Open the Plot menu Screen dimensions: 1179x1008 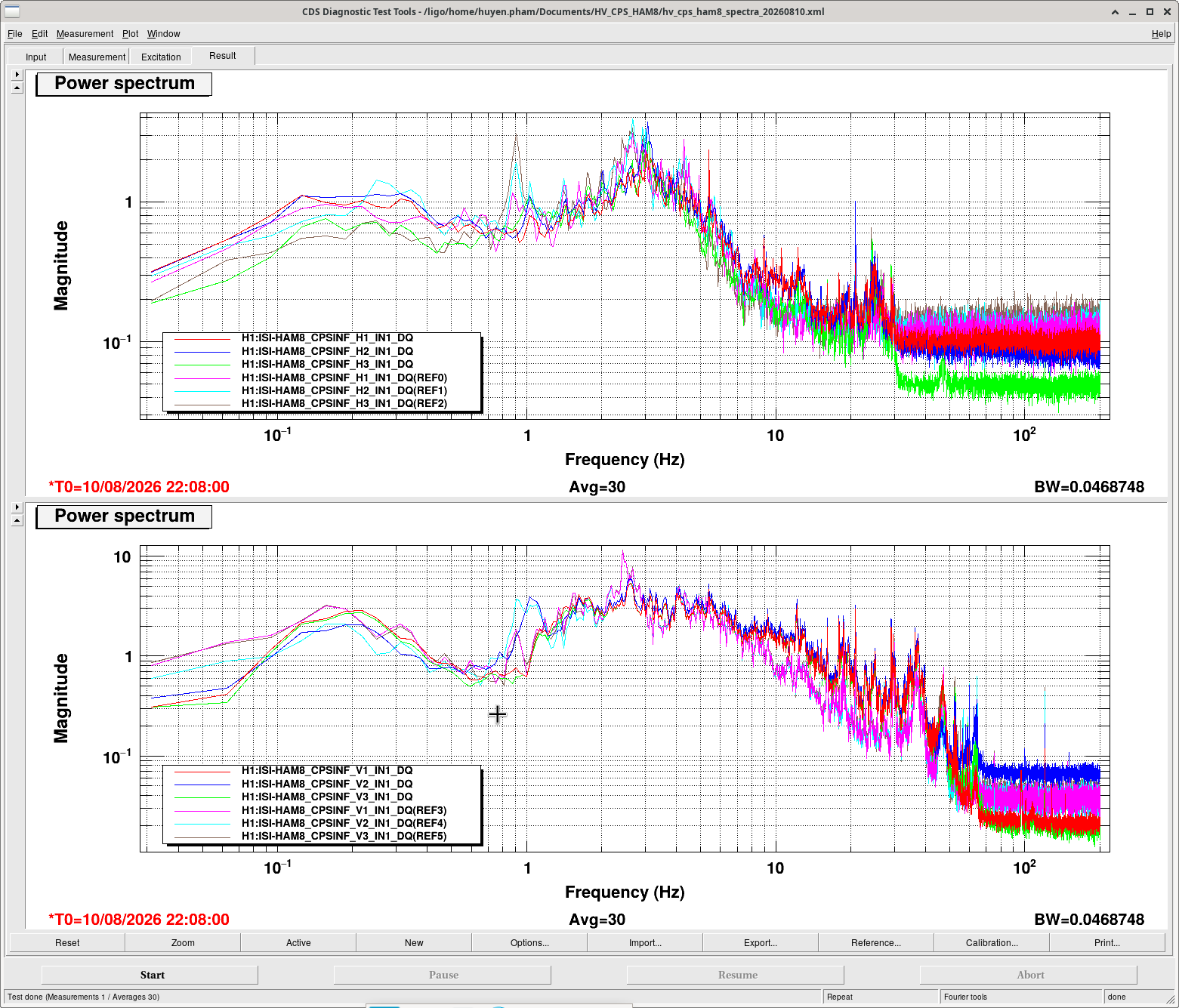[131, 34]
